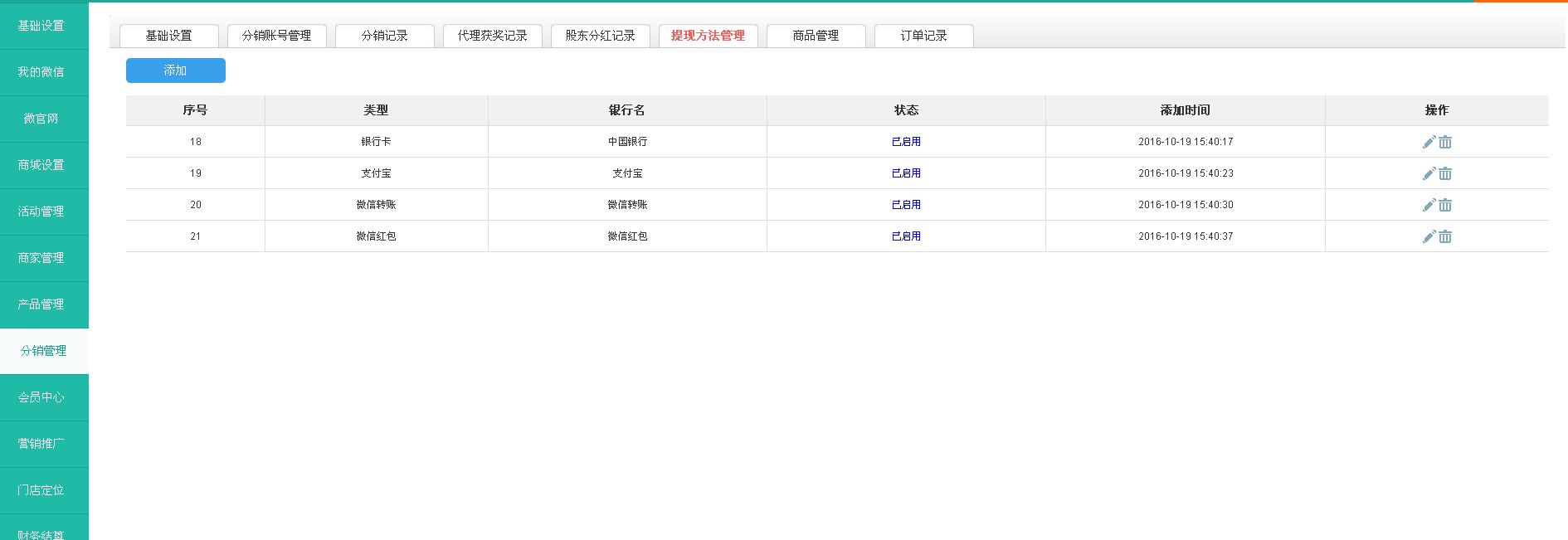
Task: Click trash icon for 支付宝 row
Action: point(1445,173)
